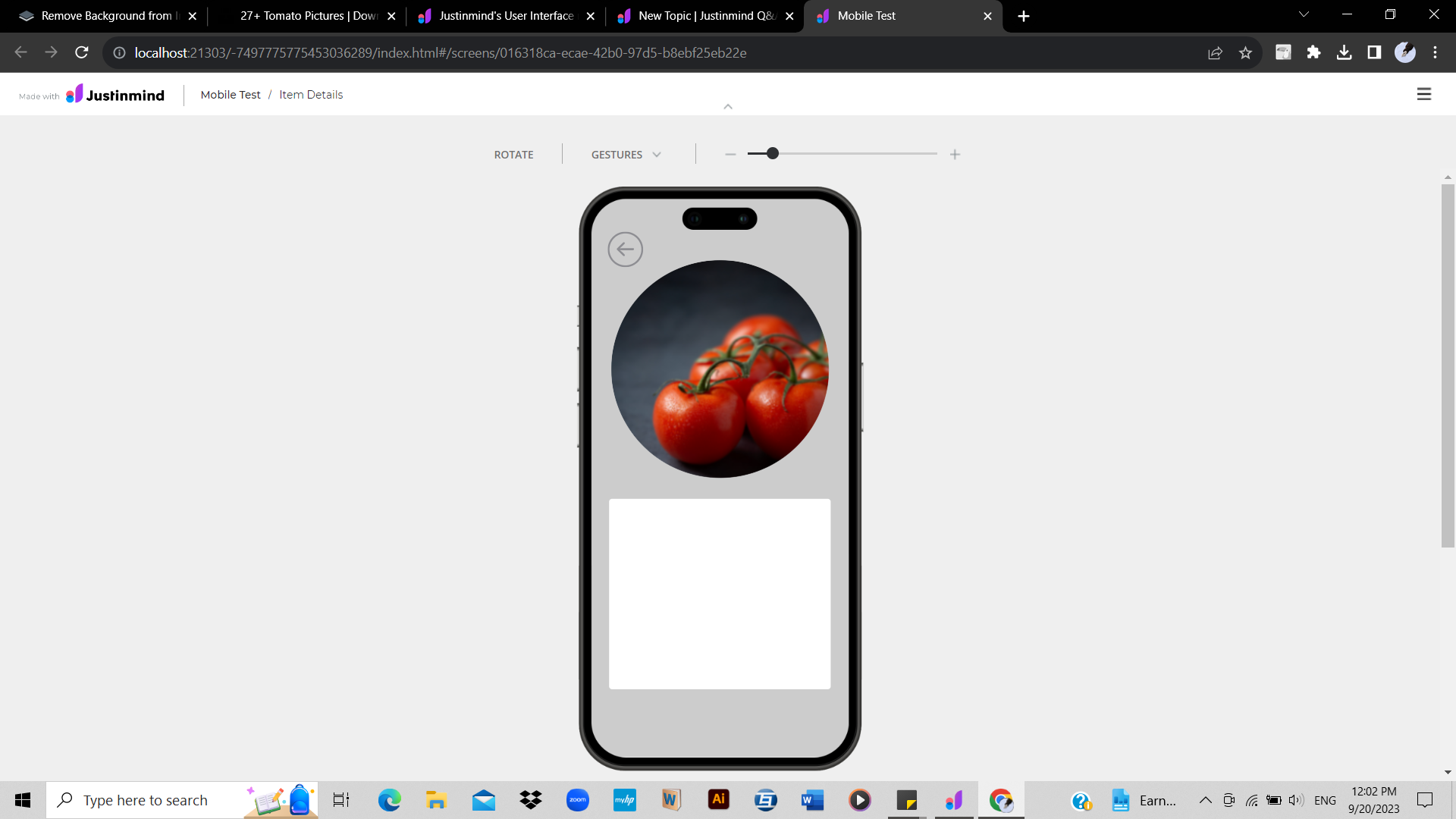Click the share page icon in address bar

[x=1215, y=52]
